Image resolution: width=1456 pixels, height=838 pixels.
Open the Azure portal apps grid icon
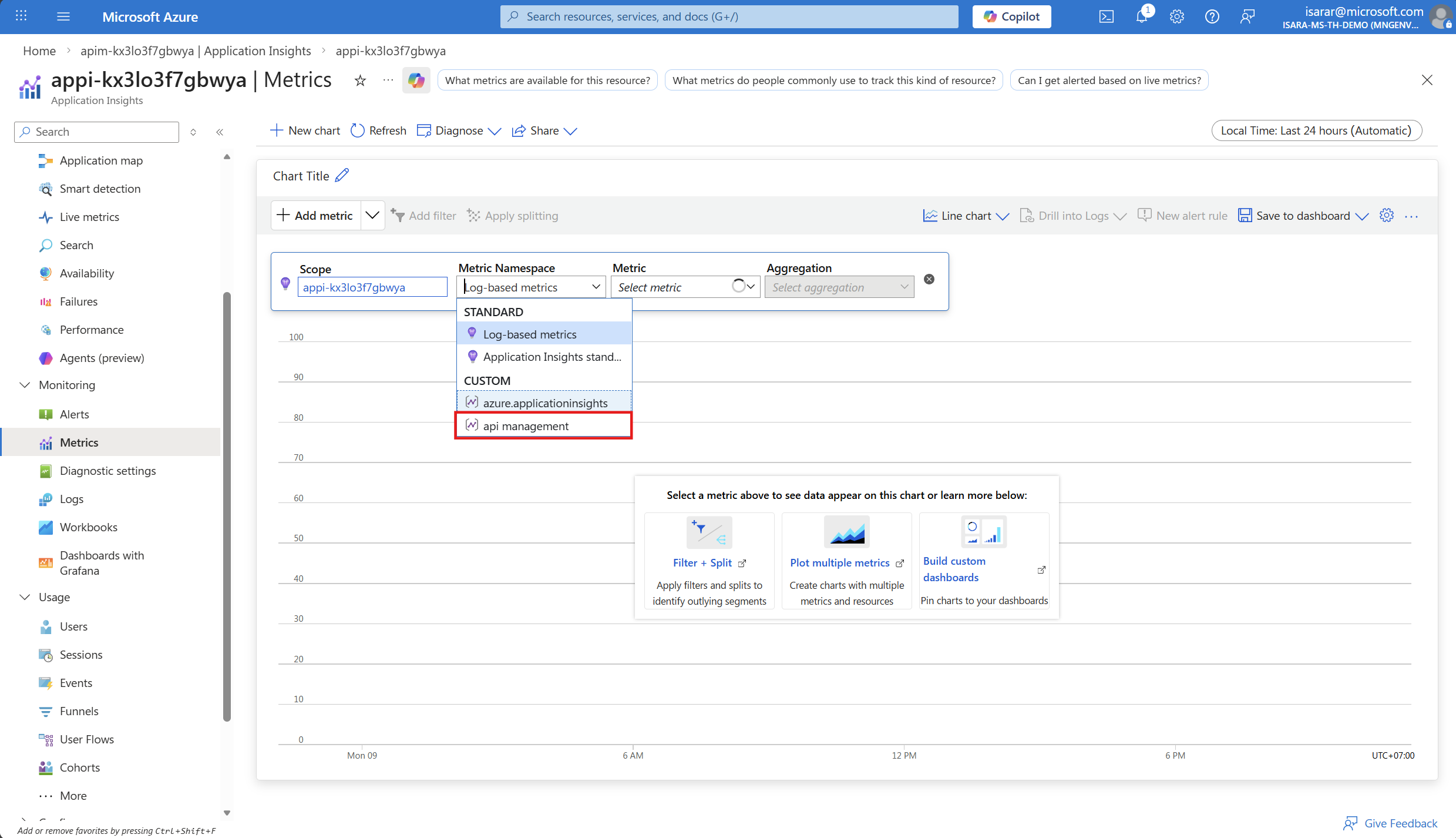click(21, 16)
